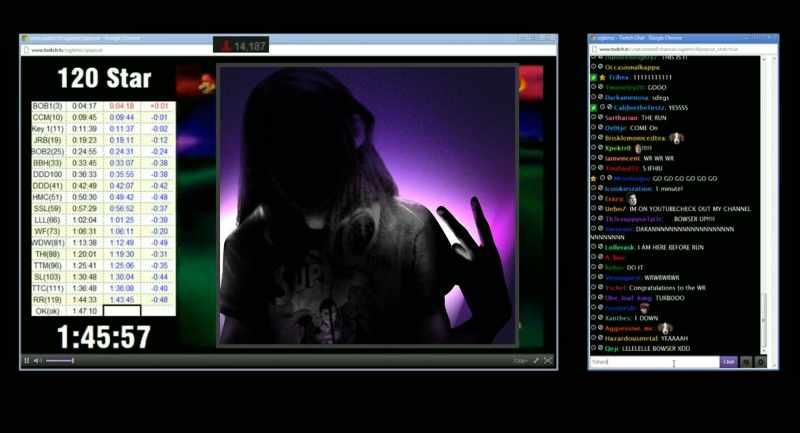Screen dimensions: 800x433
Task: Click the popout player icon next to fullscreen
Action: tap(536, 361)
